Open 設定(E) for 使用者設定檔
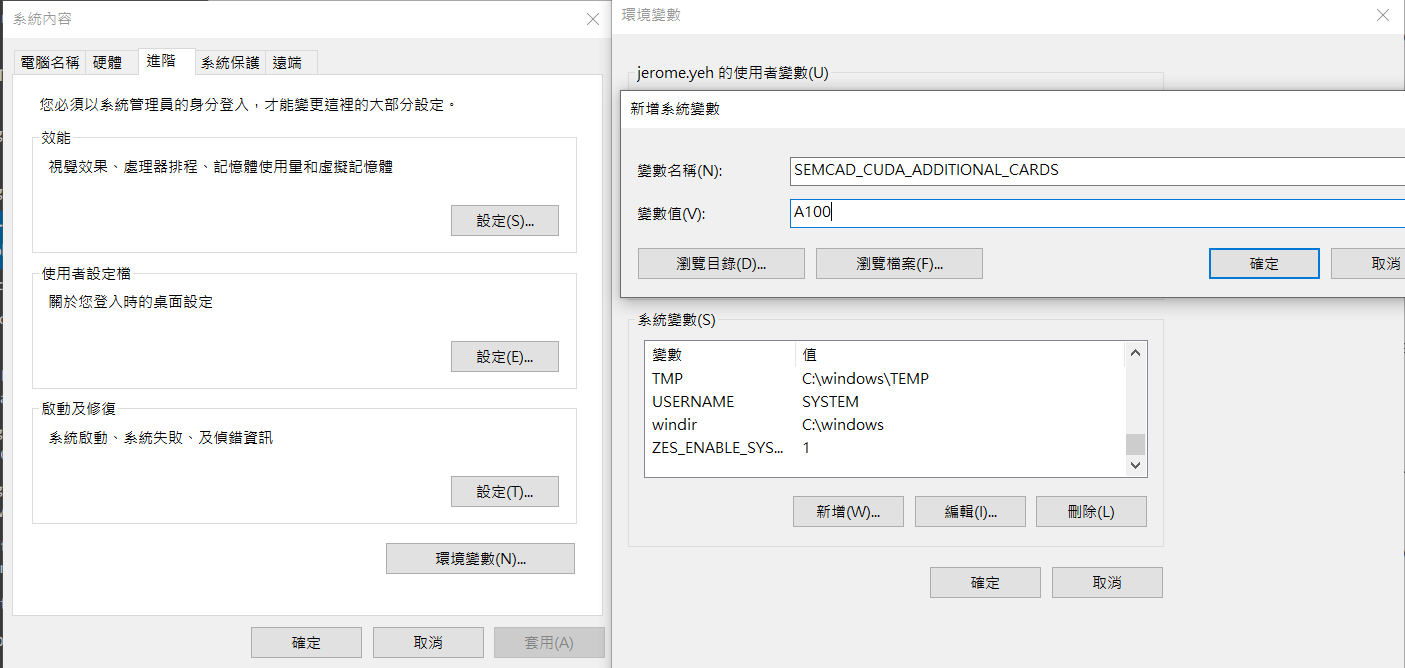This screenshot has width=1405, height=668. tap(504, 356)
